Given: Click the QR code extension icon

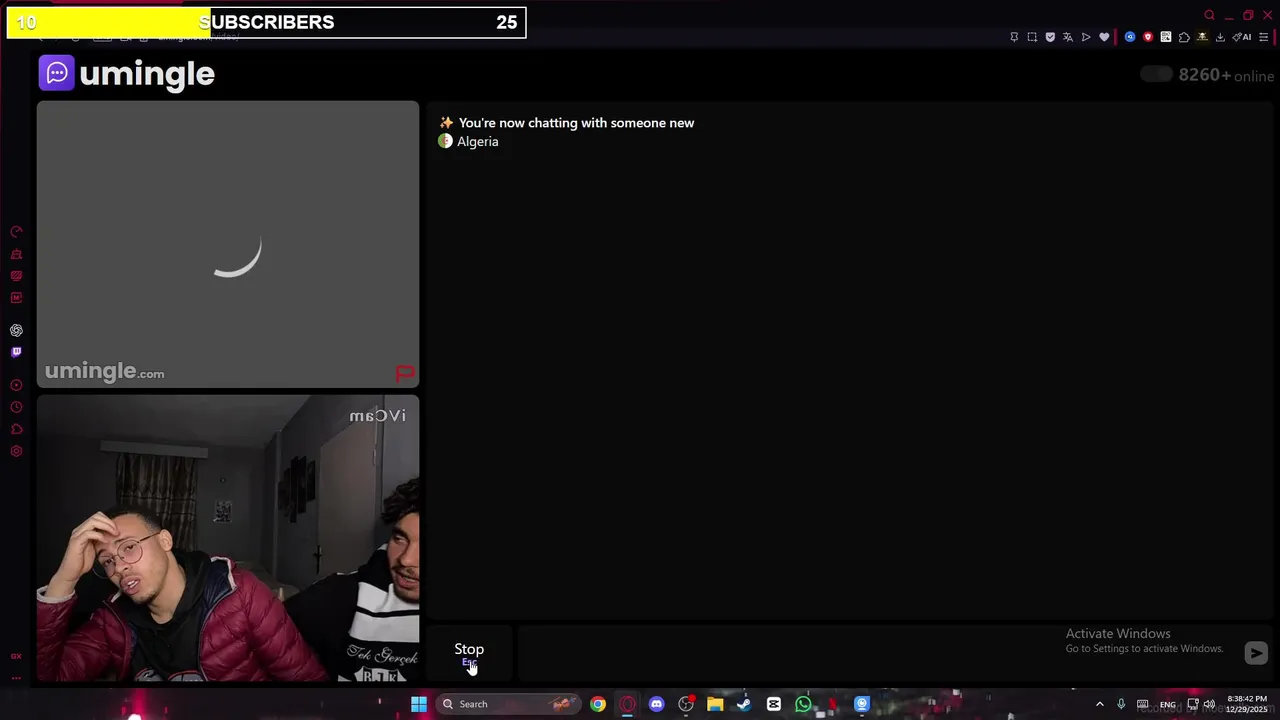Looking at the screenshot, I should click(1166, 37).
